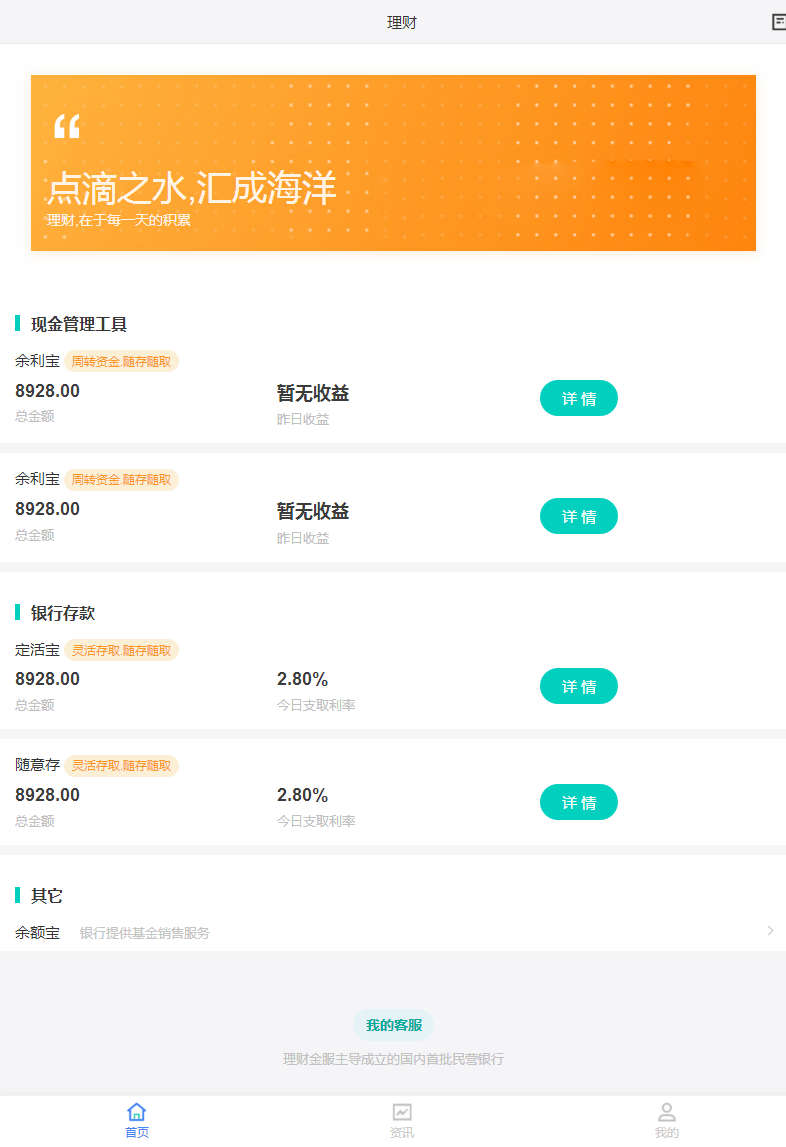
Task: Click the 现金管理工具 section heading
Action: [79, 324]
